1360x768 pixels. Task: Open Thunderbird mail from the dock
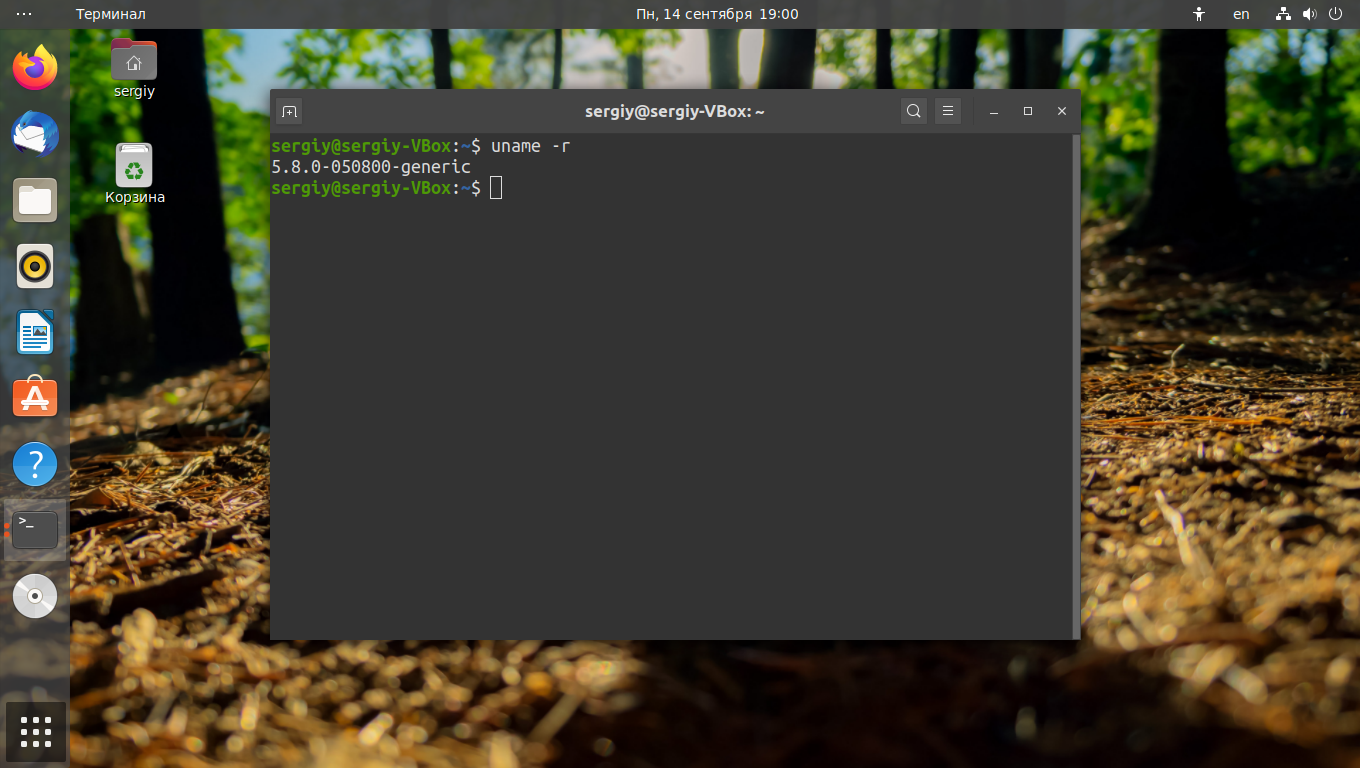35,134
